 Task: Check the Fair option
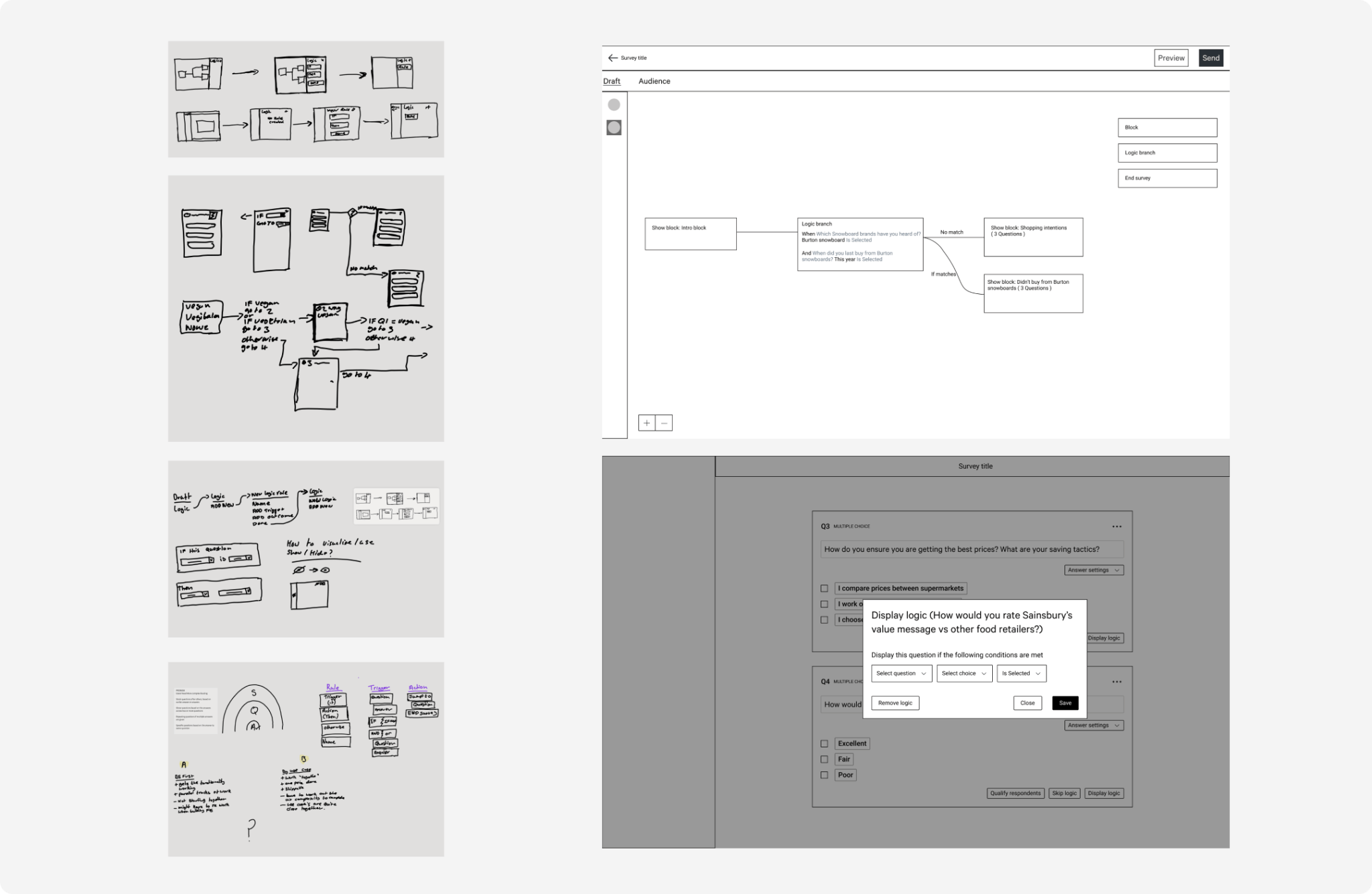pyautogui.click(x=825, y=759)
